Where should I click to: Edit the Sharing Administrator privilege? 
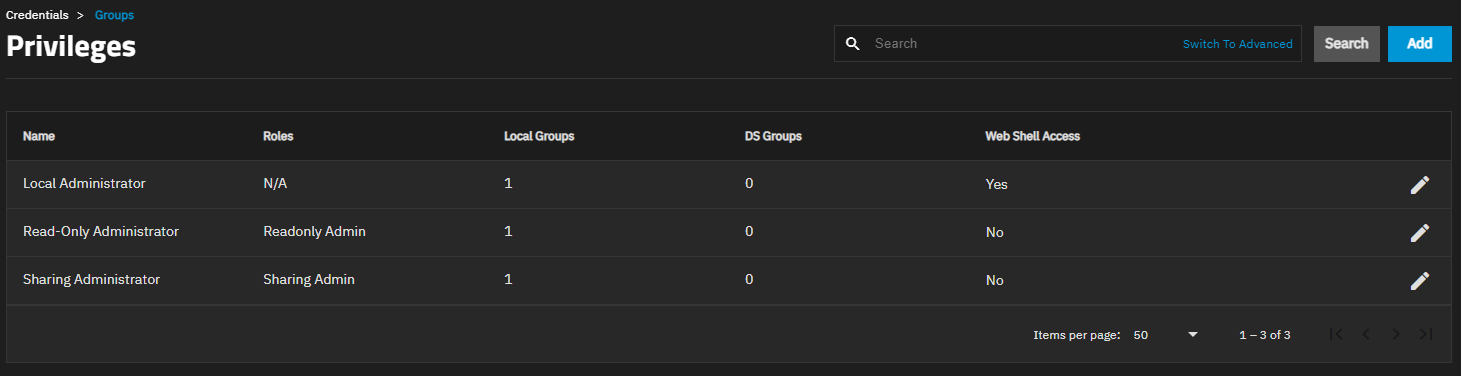pos(1419,281)
